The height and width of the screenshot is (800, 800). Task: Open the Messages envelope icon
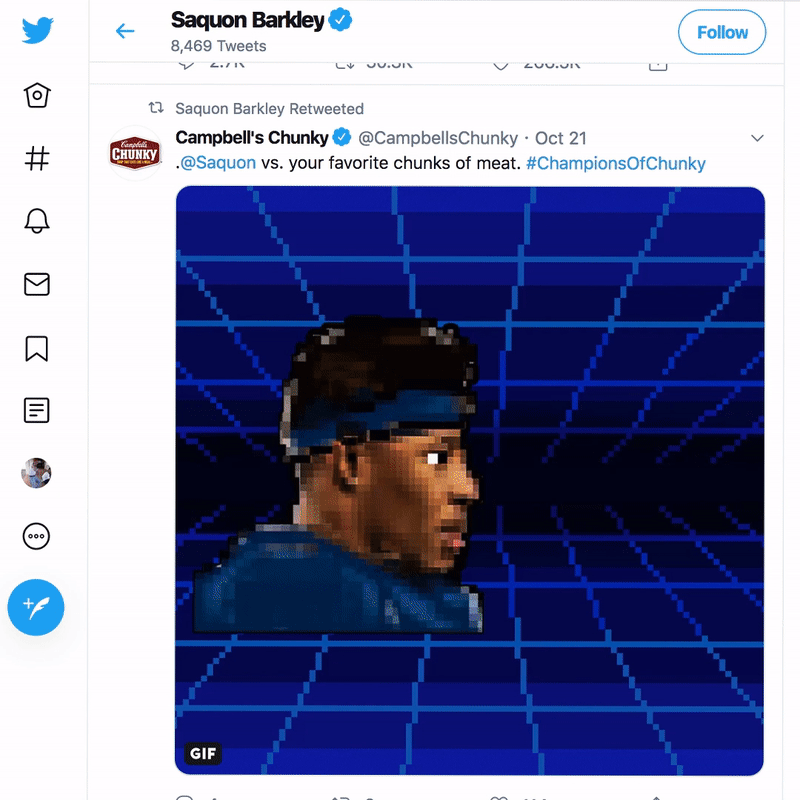tap(37, 284)
